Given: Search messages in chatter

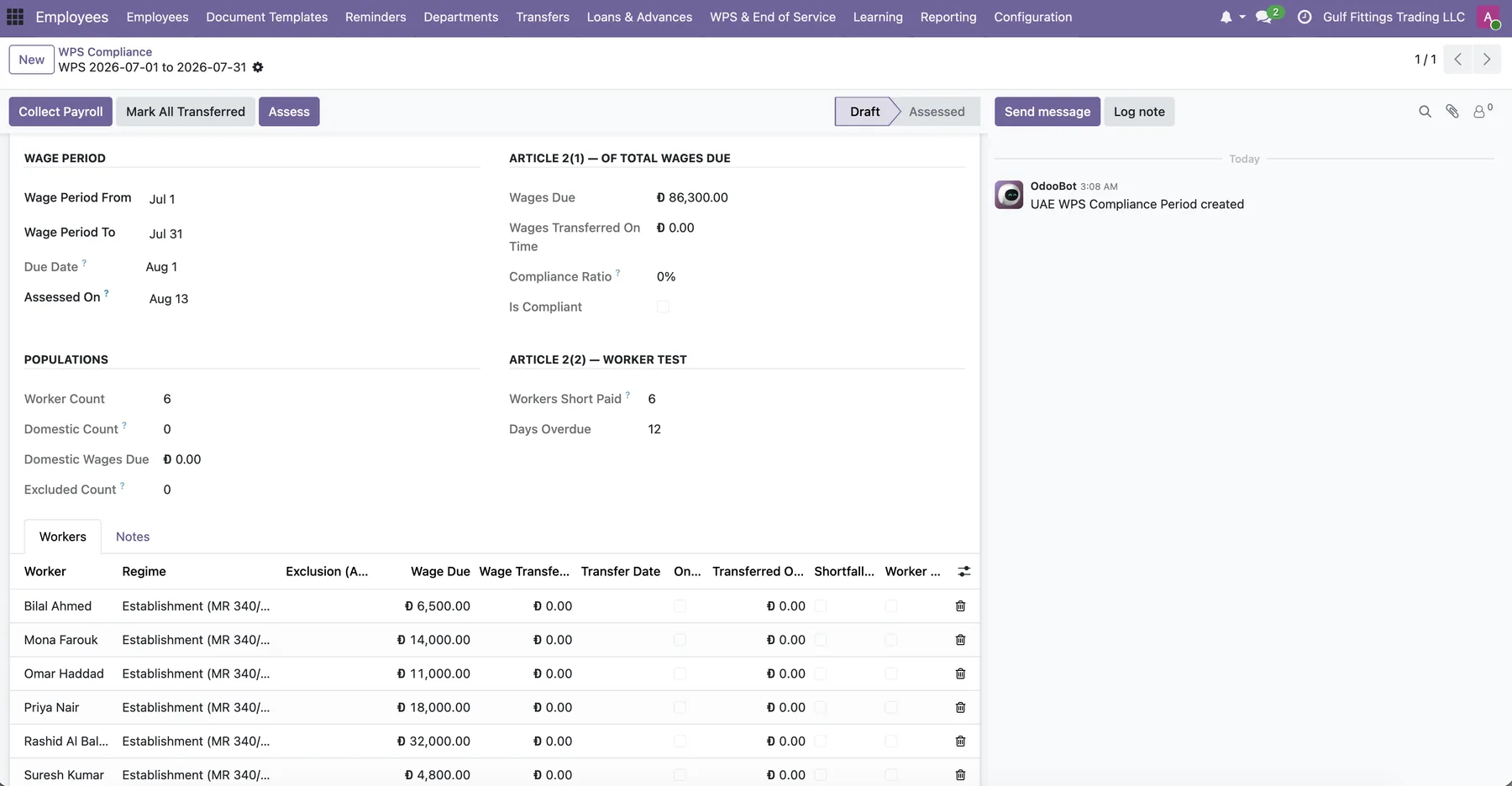Looking at the screenshot, I should pos(1425,112).
